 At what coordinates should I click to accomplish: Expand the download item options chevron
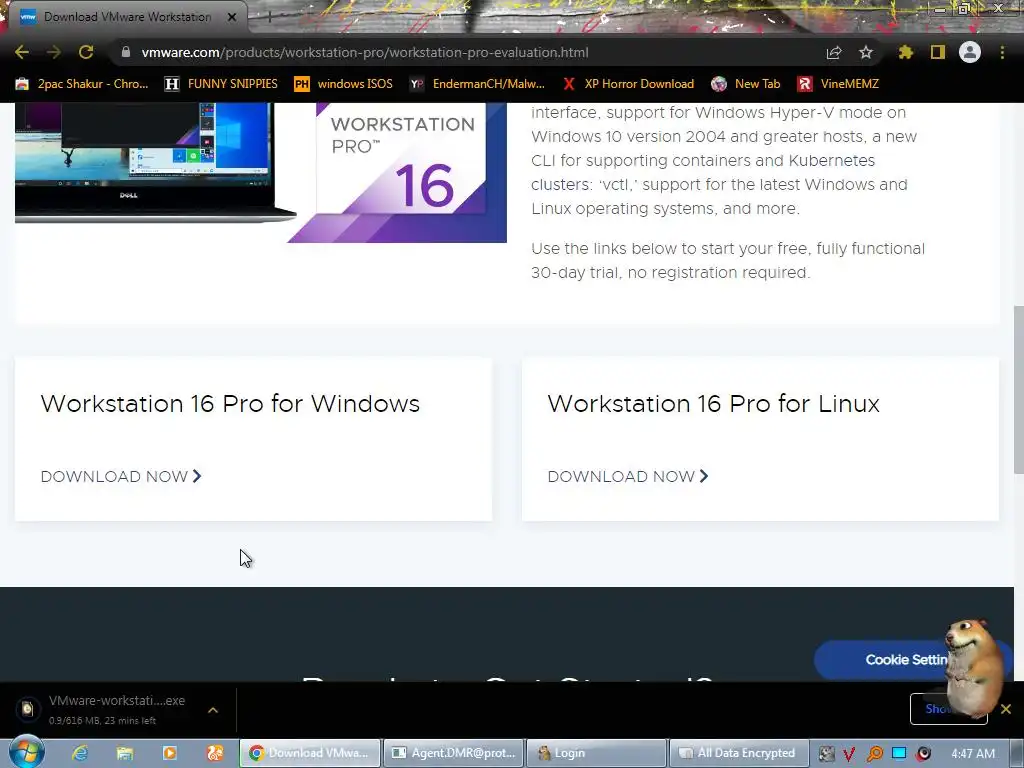click(213, 710)
